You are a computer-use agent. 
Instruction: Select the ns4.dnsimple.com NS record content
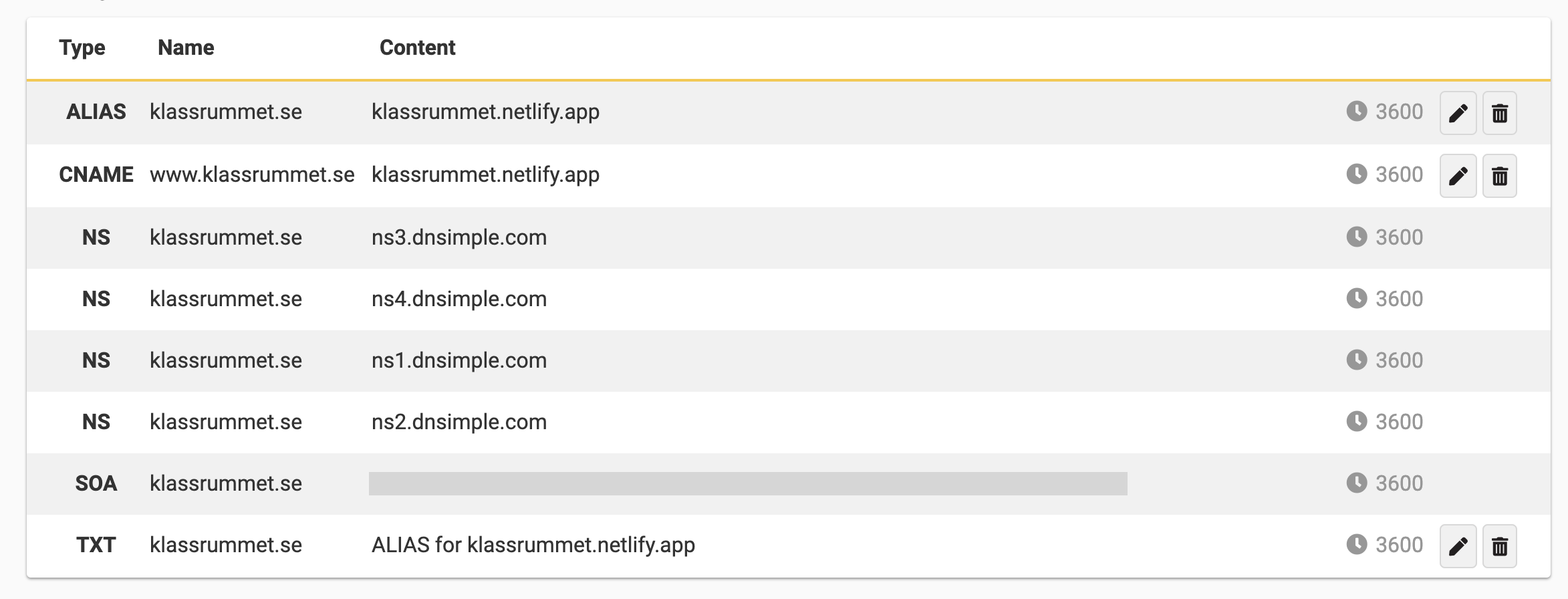click(x=459, y=299)
